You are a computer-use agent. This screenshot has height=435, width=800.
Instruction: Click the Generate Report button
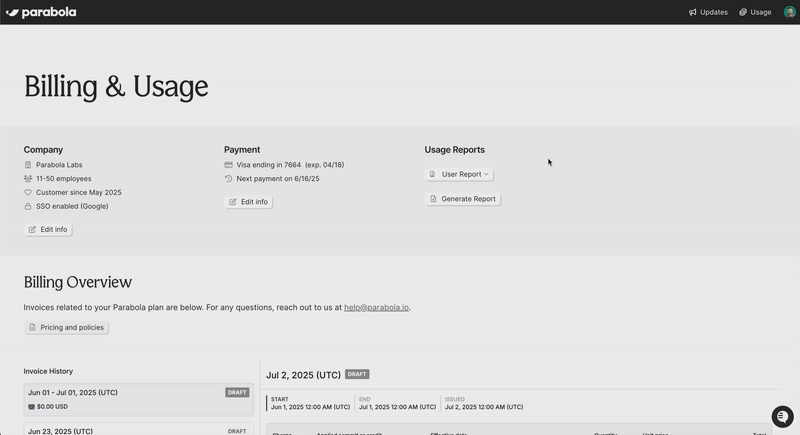[x=463, y=199]
